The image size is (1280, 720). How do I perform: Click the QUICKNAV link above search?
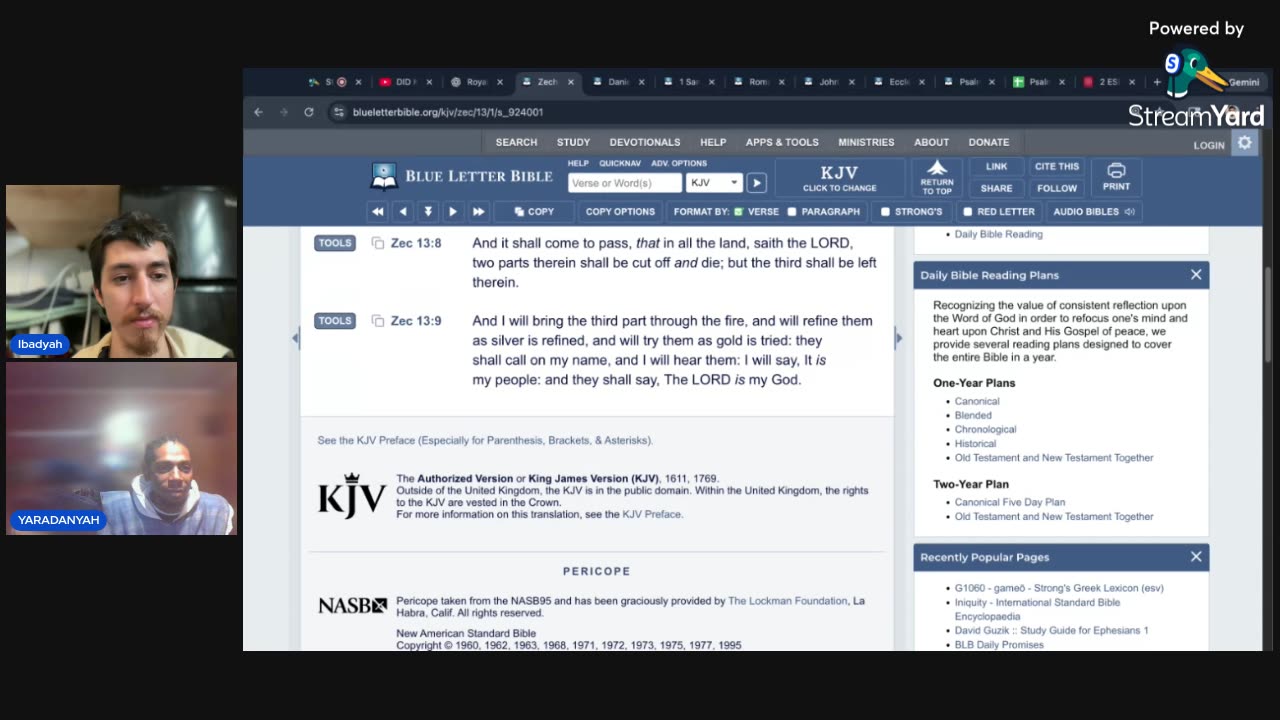[620, 163]
